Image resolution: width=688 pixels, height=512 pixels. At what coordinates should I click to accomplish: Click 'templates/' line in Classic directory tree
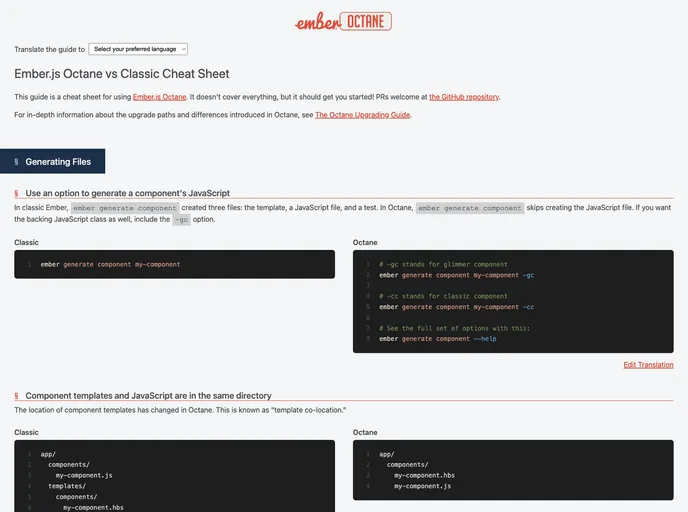pyautogui.click(x=67, y=486)
